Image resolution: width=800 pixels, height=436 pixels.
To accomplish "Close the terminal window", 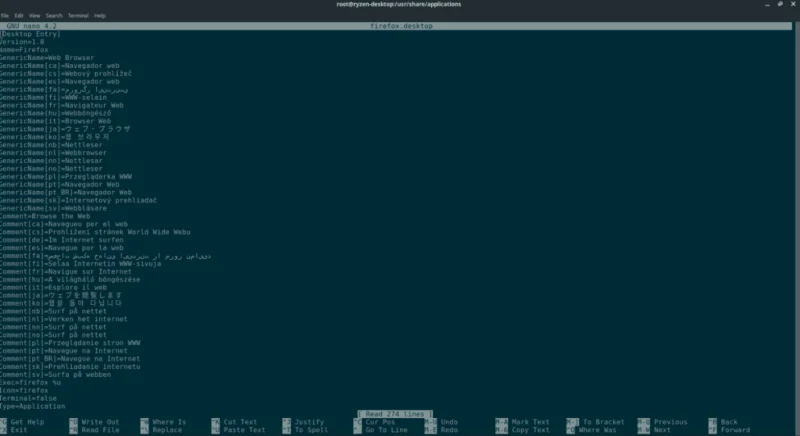I will 793,4.
